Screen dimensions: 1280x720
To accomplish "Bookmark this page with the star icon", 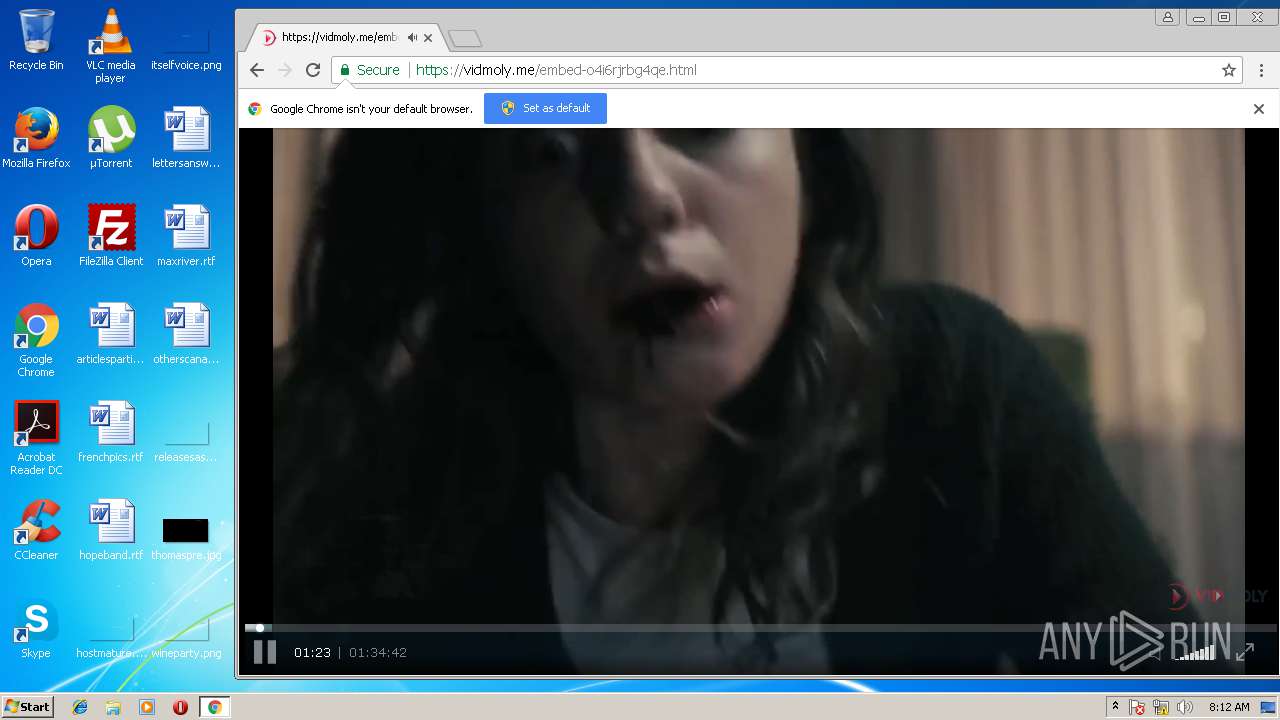I will [x=1229, y=70].
